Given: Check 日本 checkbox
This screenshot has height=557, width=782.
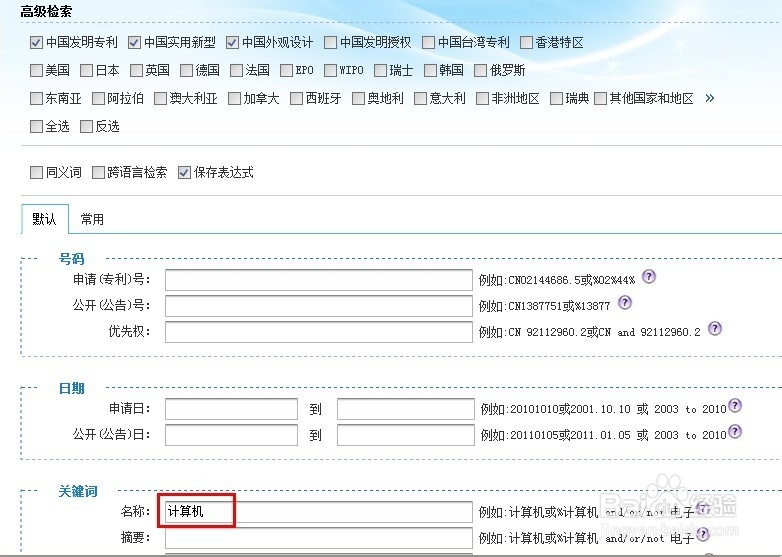Looking at the screenshot, I should (86, 70).
